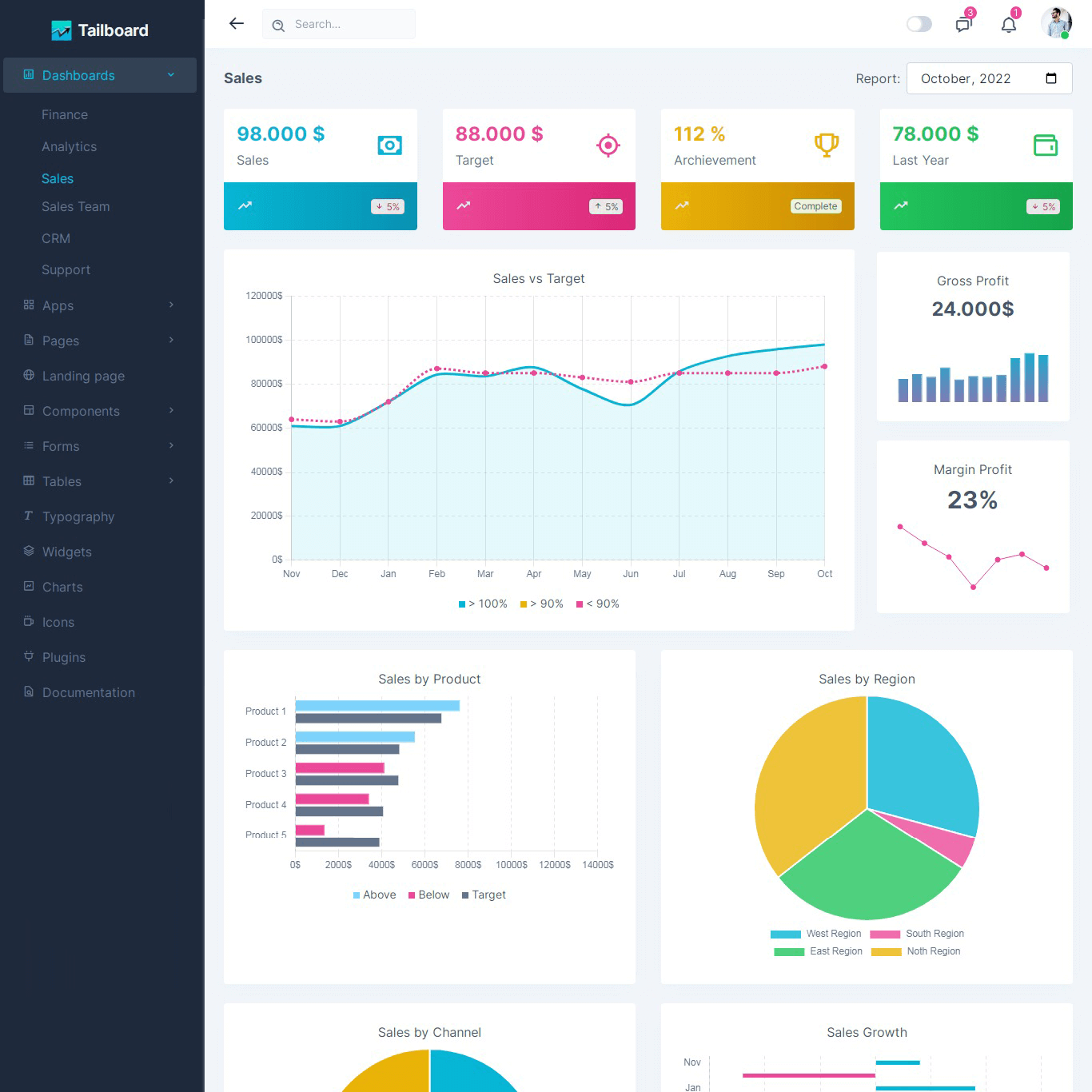1092x1092 pixels.
Task: Toggle the 'Below' legend in Sales by Product
Action: click(x=428, y=895)
